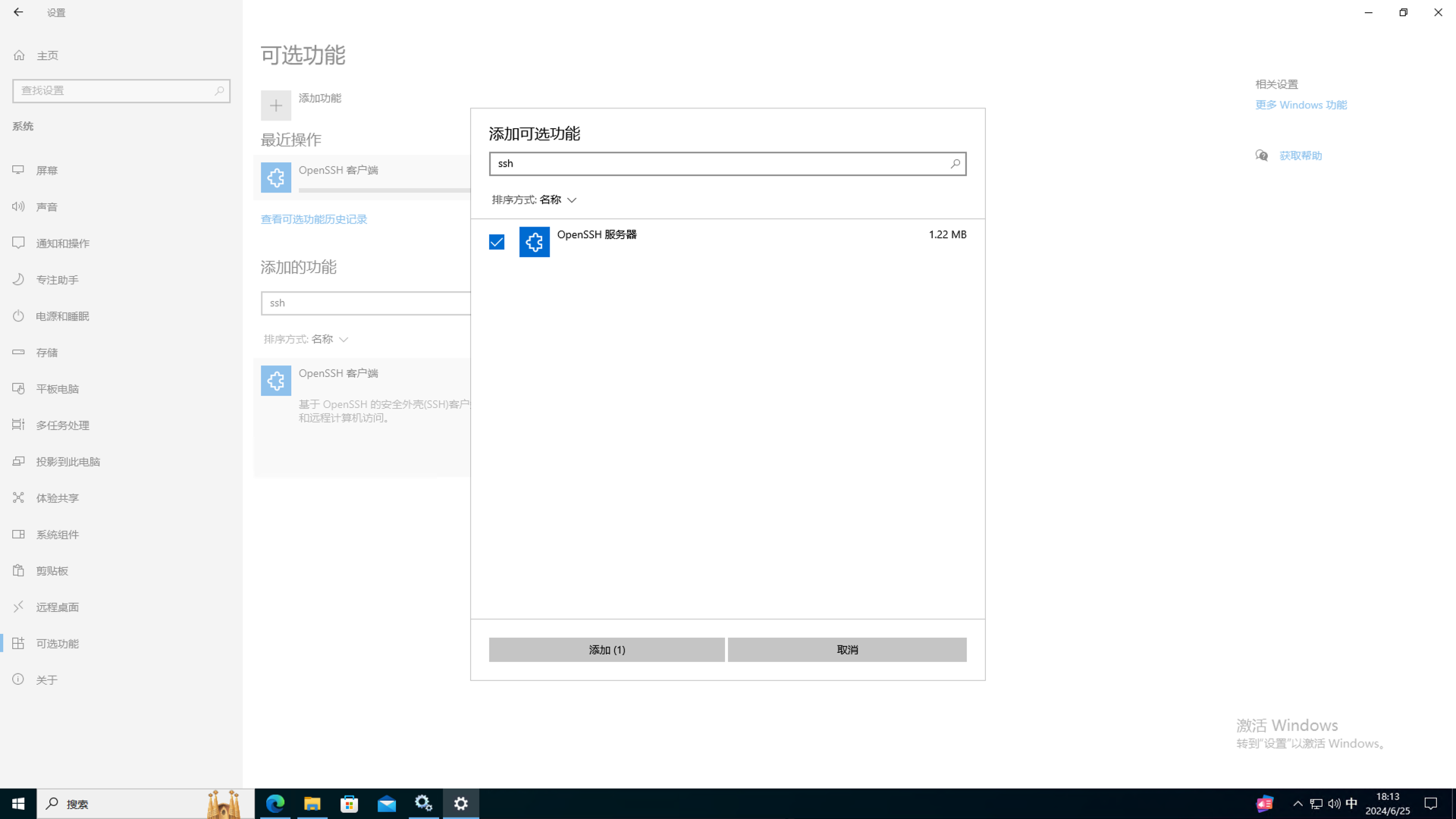Click the 剪贴板 clipboard icon
Image resolution: width=1456 pixels, height=819 pixels.
click(x=18, y=570)
